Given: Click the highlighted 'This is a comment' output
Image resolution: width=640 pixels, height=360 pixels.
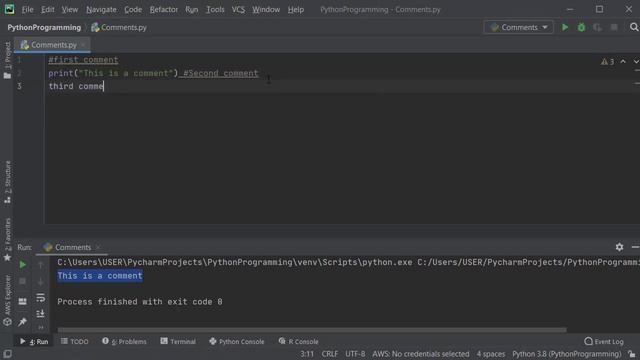Looking at the screenshot, I should pyautogui.click(x=100, y=276).
